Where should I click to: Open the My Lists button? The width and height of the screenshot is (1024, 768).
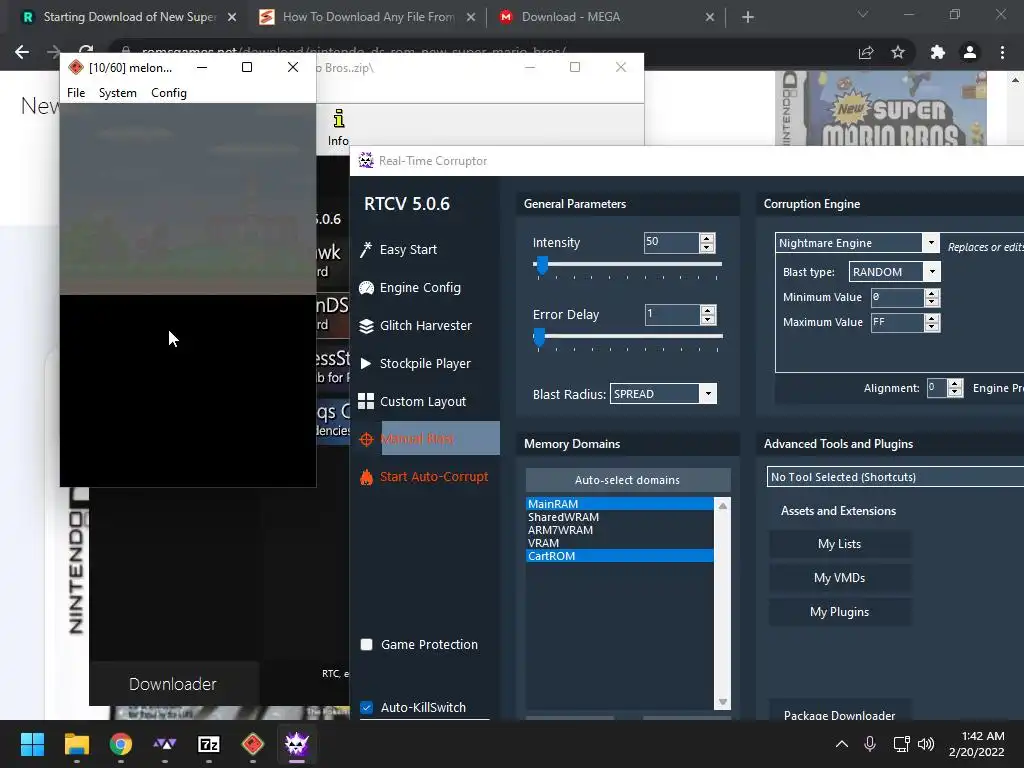839,544
